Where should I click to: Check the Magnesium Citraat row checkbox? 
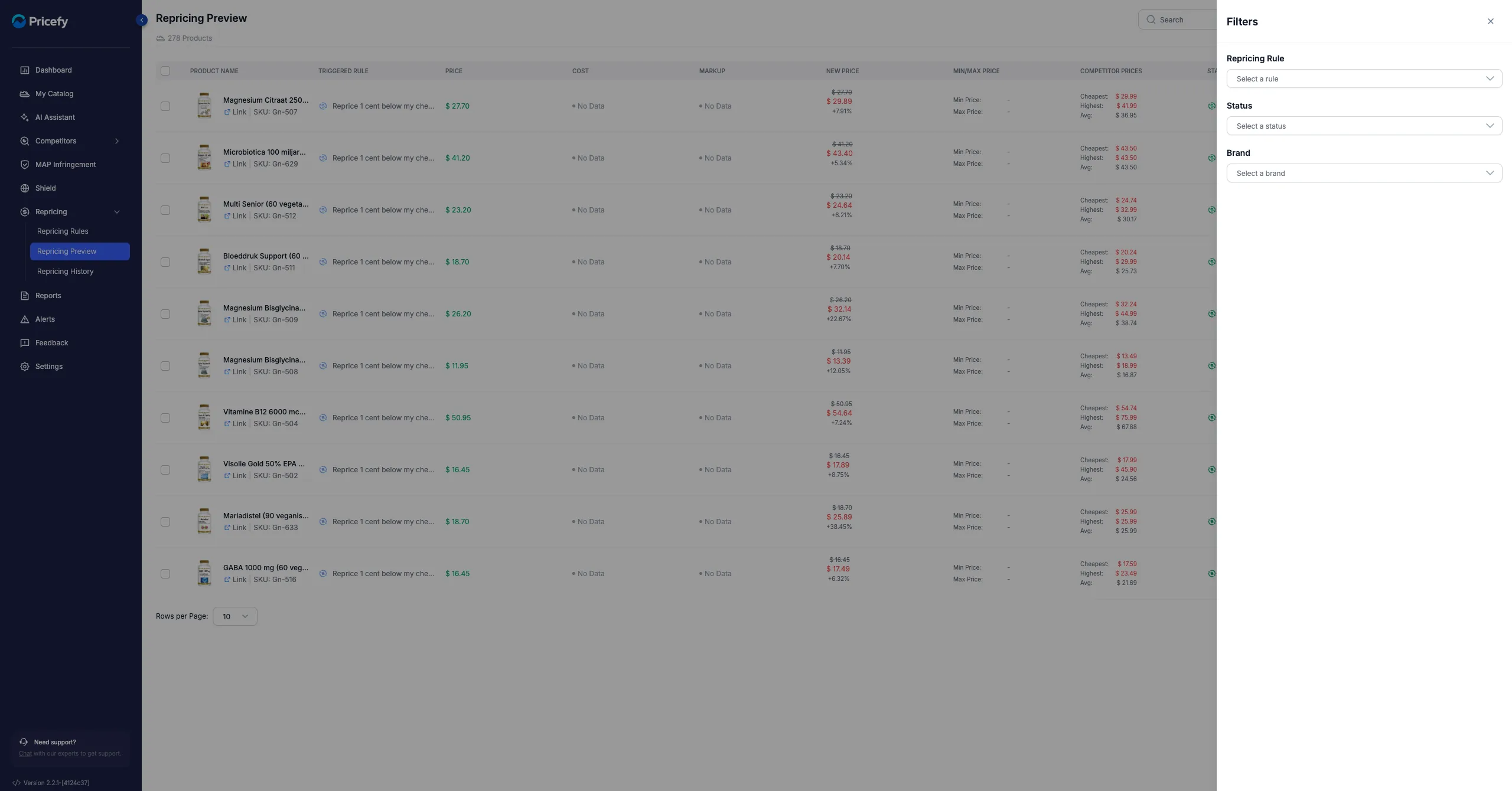[165, 106]
